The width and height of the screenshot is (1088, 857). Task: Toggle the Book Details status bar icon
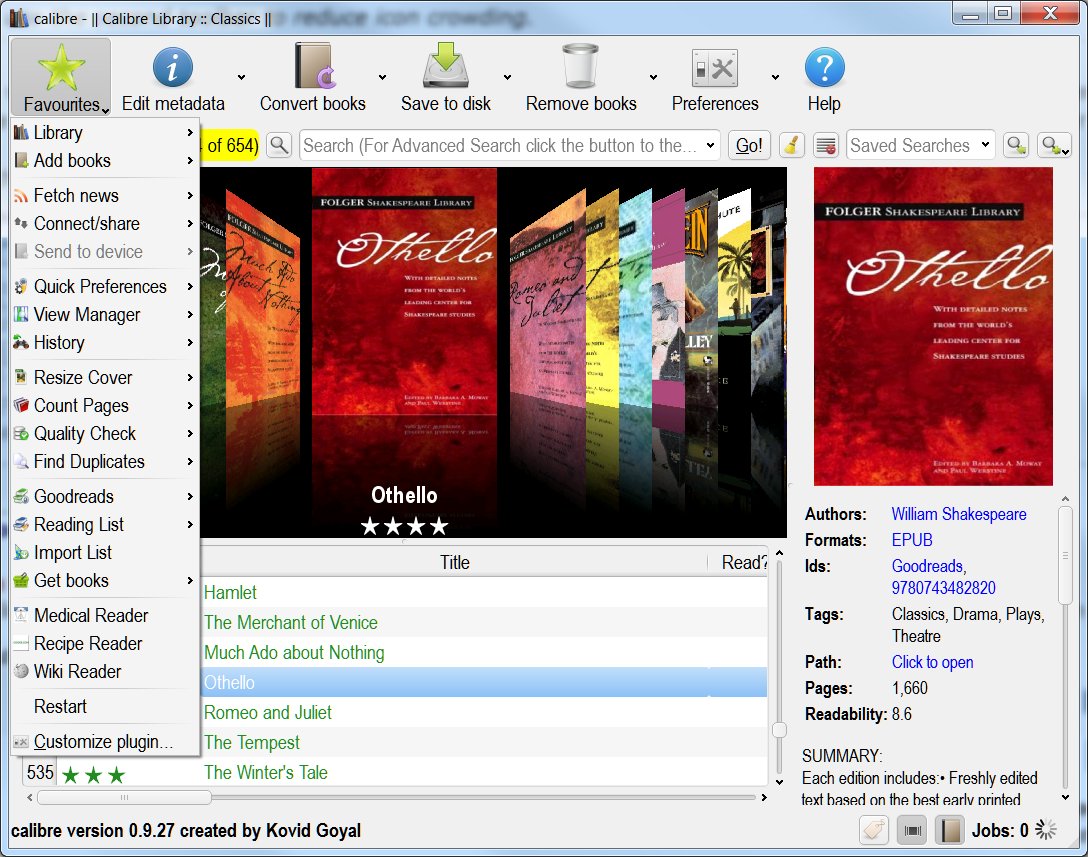(949, 829)
